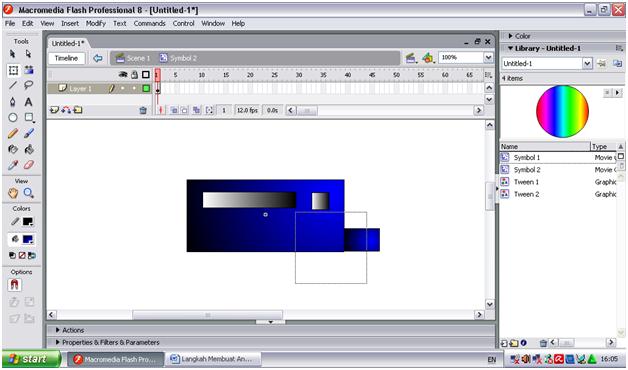Image resolution: width=628 pixels, height=370 pixels.
Task: Click the Timeline toggle button
Action: click(66, 58)
